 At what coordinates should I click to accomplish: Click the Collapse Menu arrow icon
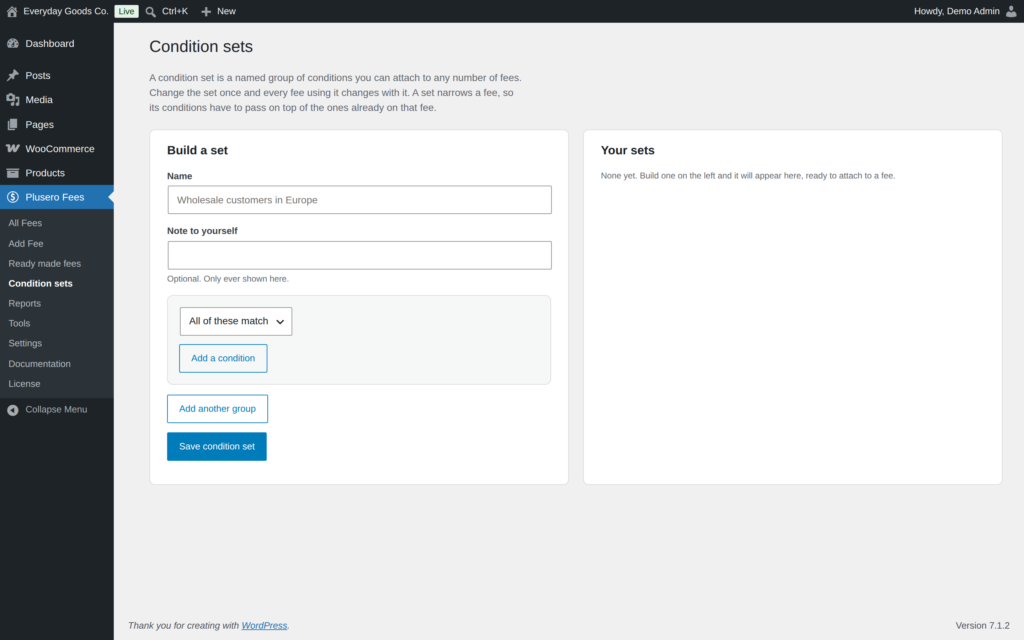(x=12, y=409)
